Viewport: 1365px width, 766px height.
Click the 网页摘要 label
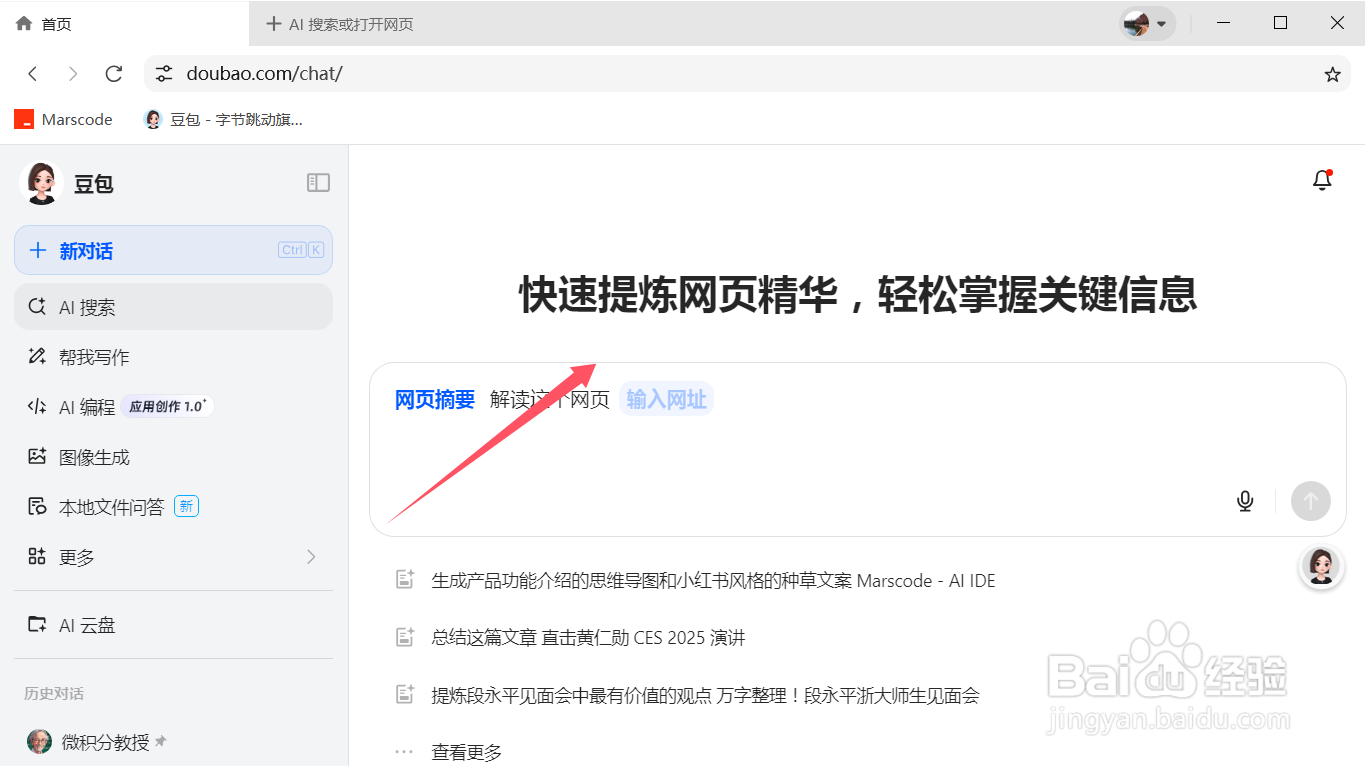[x=435, y=400]
